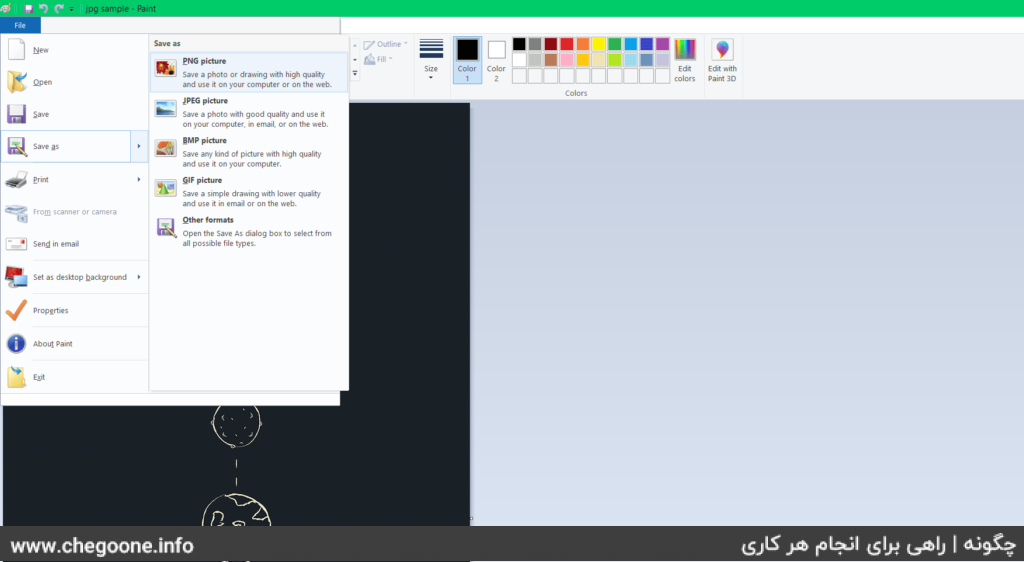Image resolution: width=1024 pixels, height=562 pixels.
Task: Pick the turquoise blue color swatch
Action: [631, 44]
